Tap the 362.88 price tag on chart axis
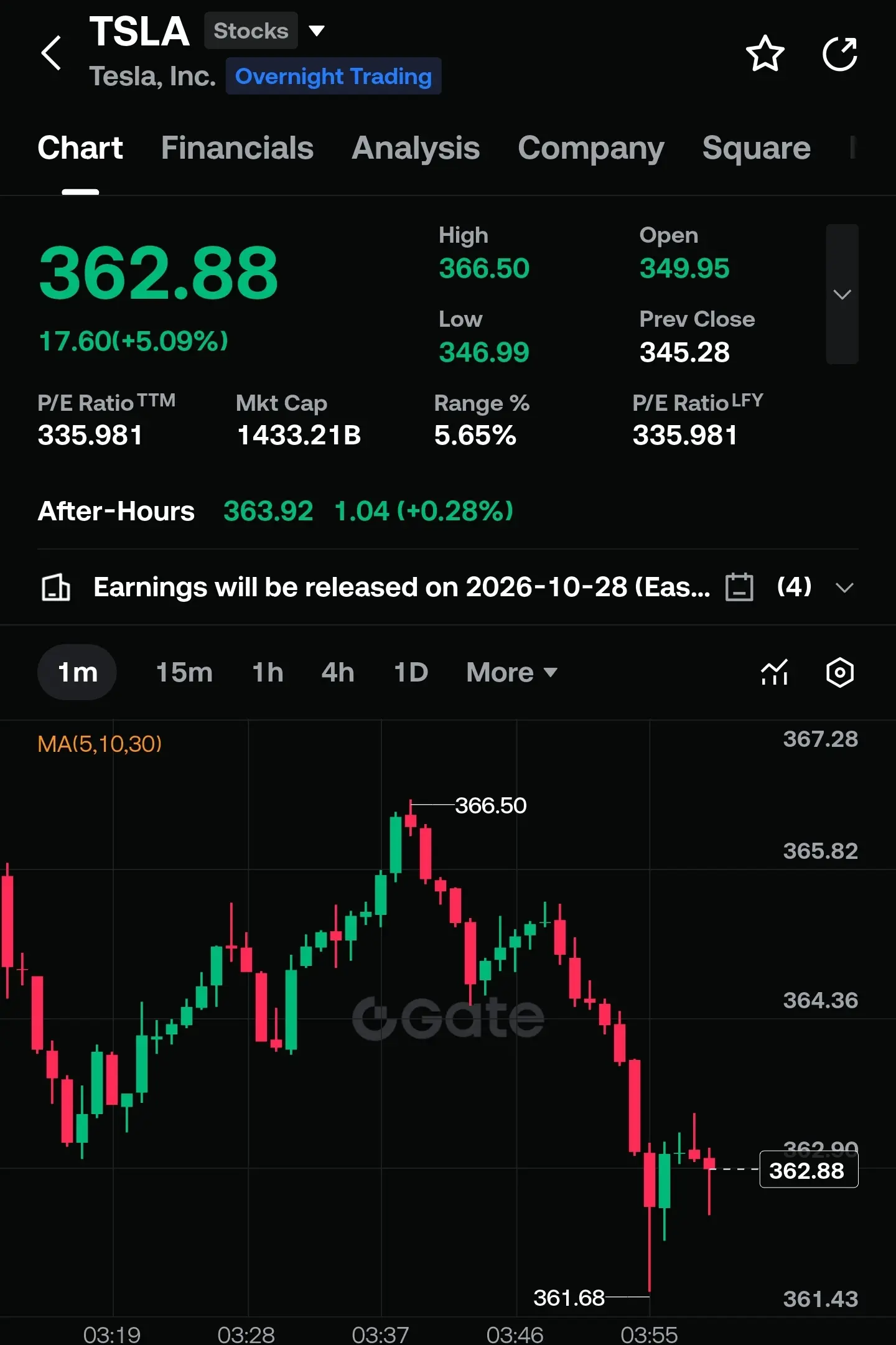896x1345 pixels. click(x=808, y=1170)
